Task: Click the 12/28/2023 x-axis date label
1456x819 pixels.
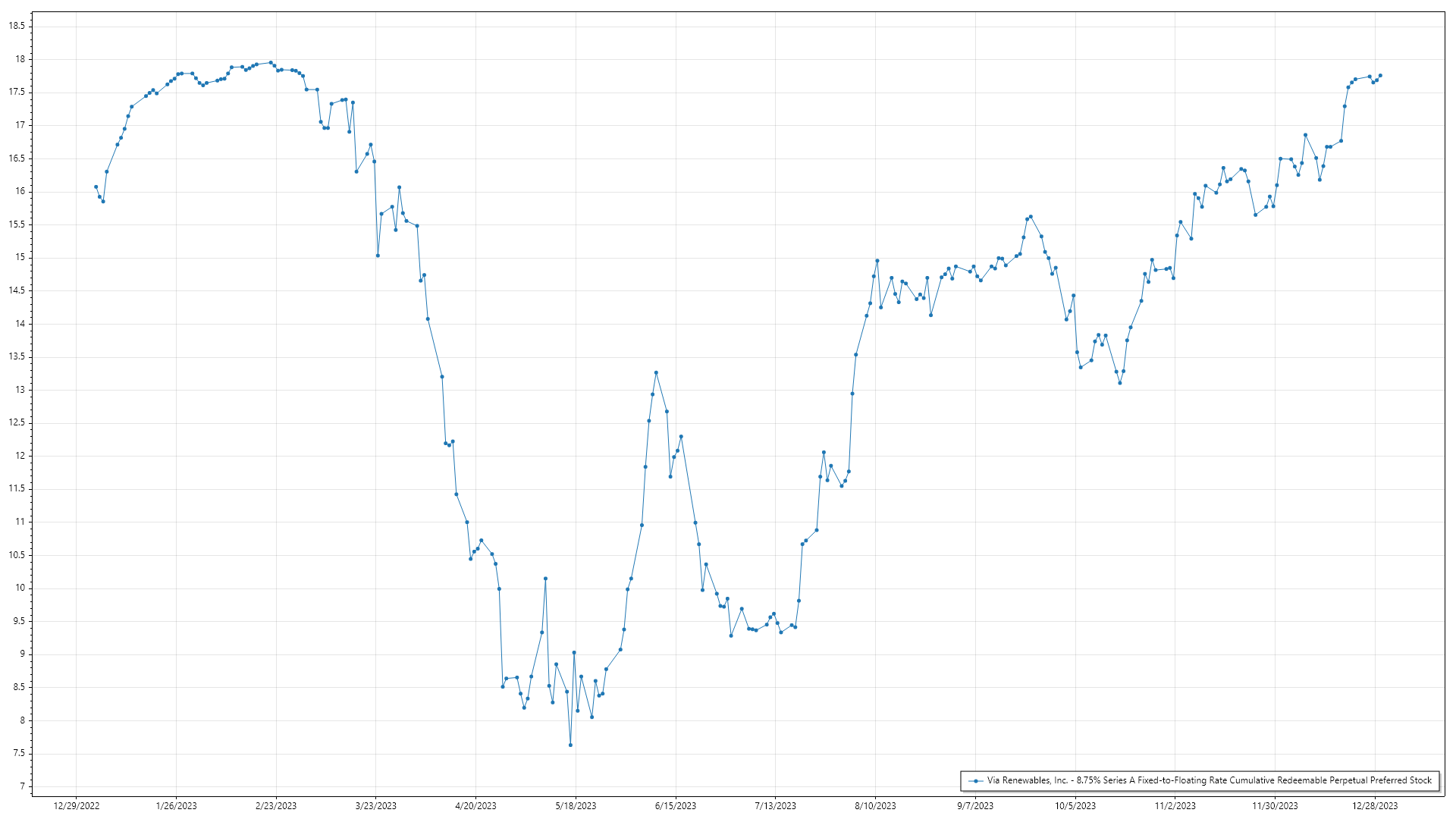Action: pyautogui.click(x=1375, y=805)
